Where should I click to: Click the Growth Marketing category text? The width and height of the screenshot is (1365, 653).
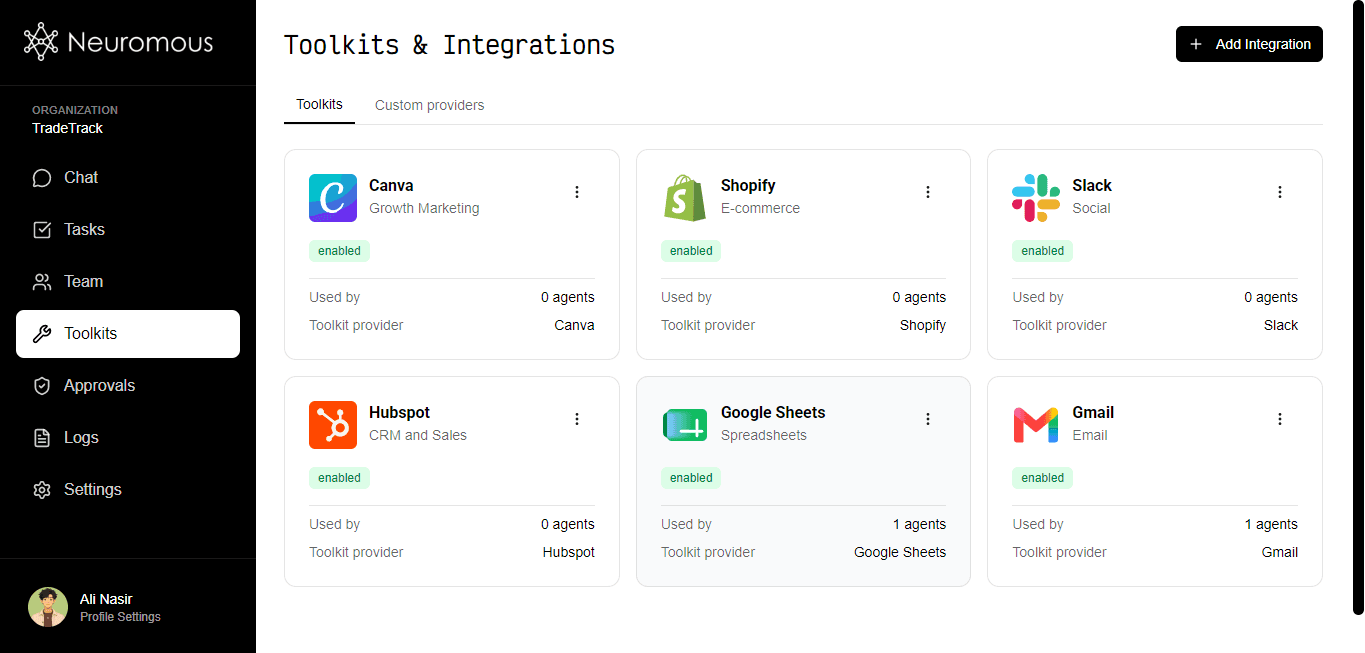[424, 208]
